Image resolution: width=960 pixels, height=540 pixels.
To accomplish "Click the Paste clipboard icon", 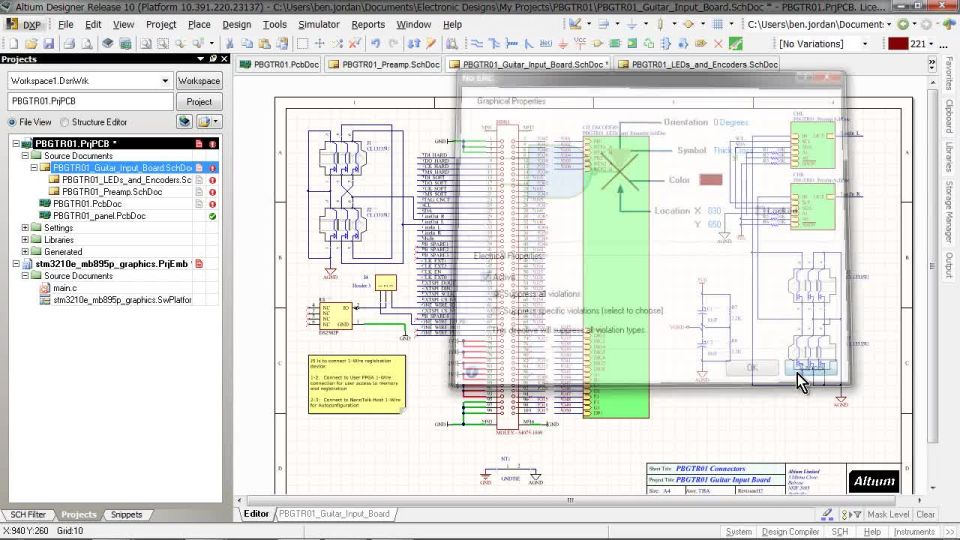I will pyautogui.click(x=264, y=44).
